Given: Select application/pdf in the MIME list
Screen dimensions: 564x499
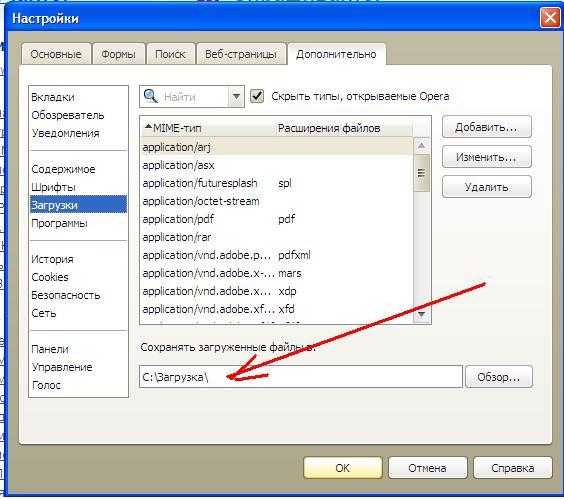Looking at the screenshot, I should 276,219.
